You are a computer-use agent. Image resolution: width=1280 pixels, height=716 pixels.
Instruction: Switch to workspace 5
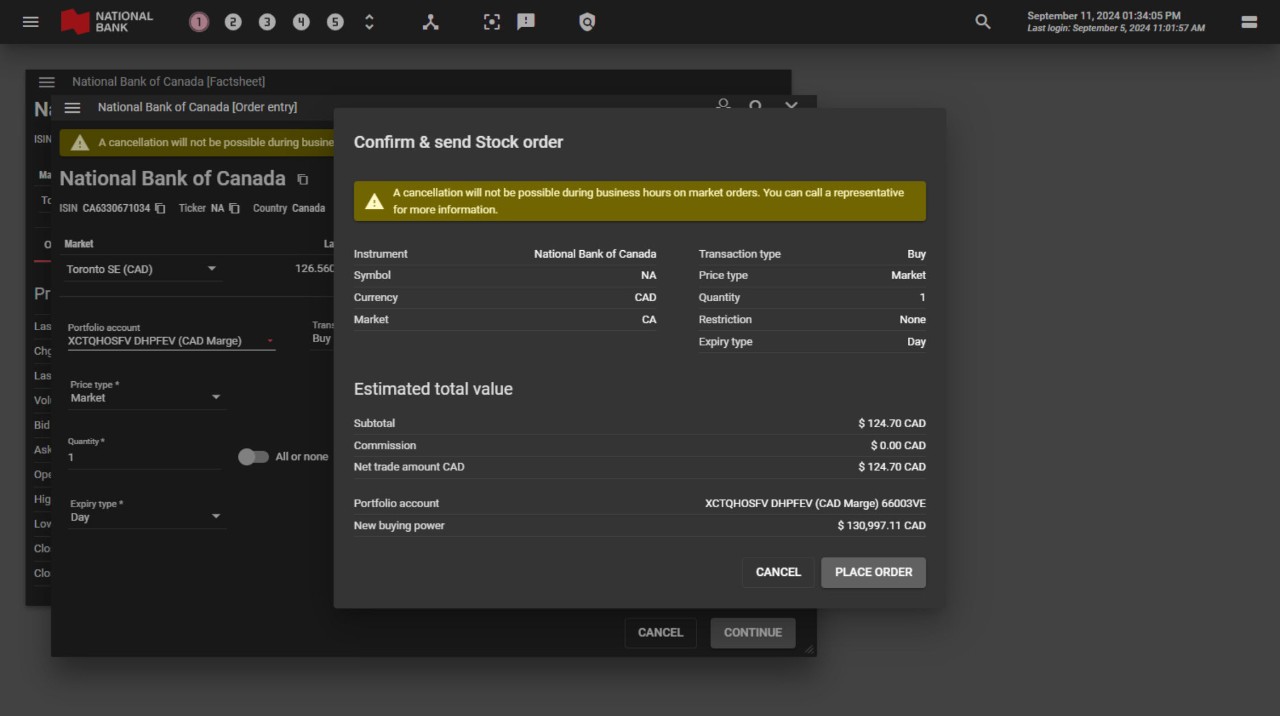coord(335,22)
